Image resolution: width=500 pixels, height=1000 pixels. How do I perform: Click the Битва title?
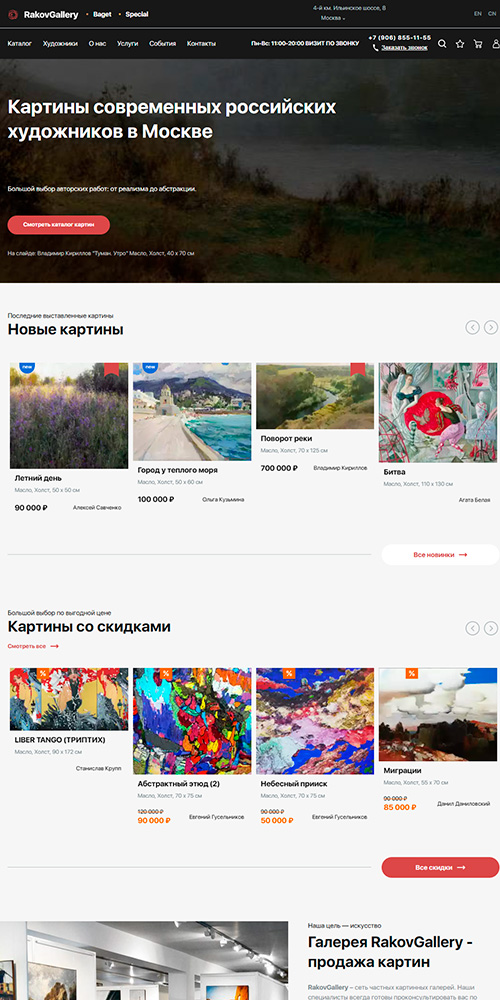[x=394, y=472]
